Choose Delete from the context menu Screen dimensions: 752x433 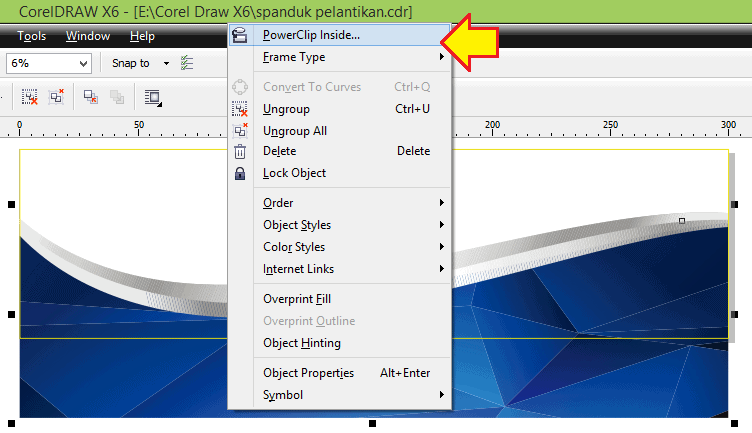click(340, 151)
